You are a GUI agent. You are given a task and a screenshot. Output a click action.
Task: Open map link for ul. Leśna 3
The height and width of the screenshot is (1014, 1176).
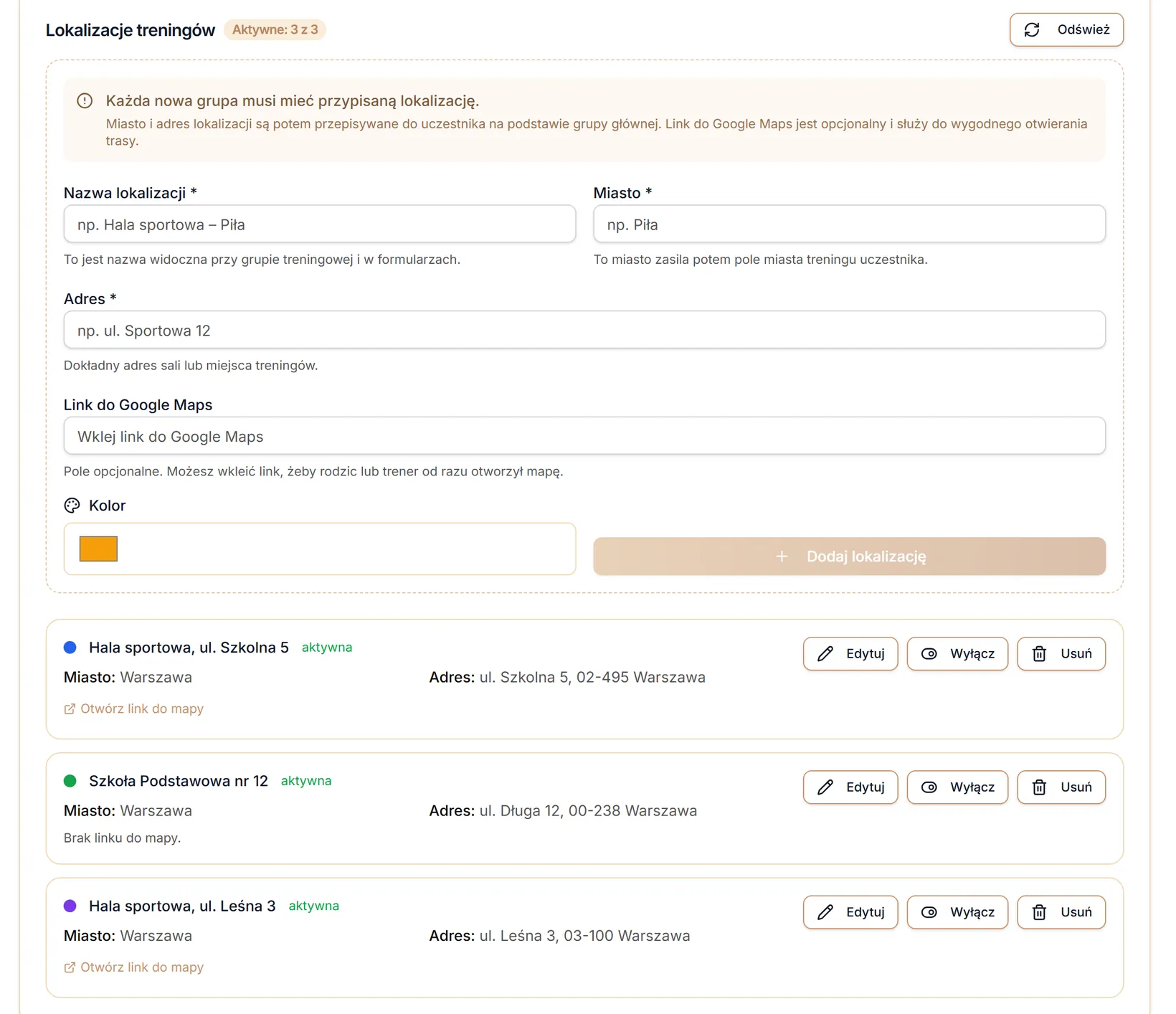(134, 967)
